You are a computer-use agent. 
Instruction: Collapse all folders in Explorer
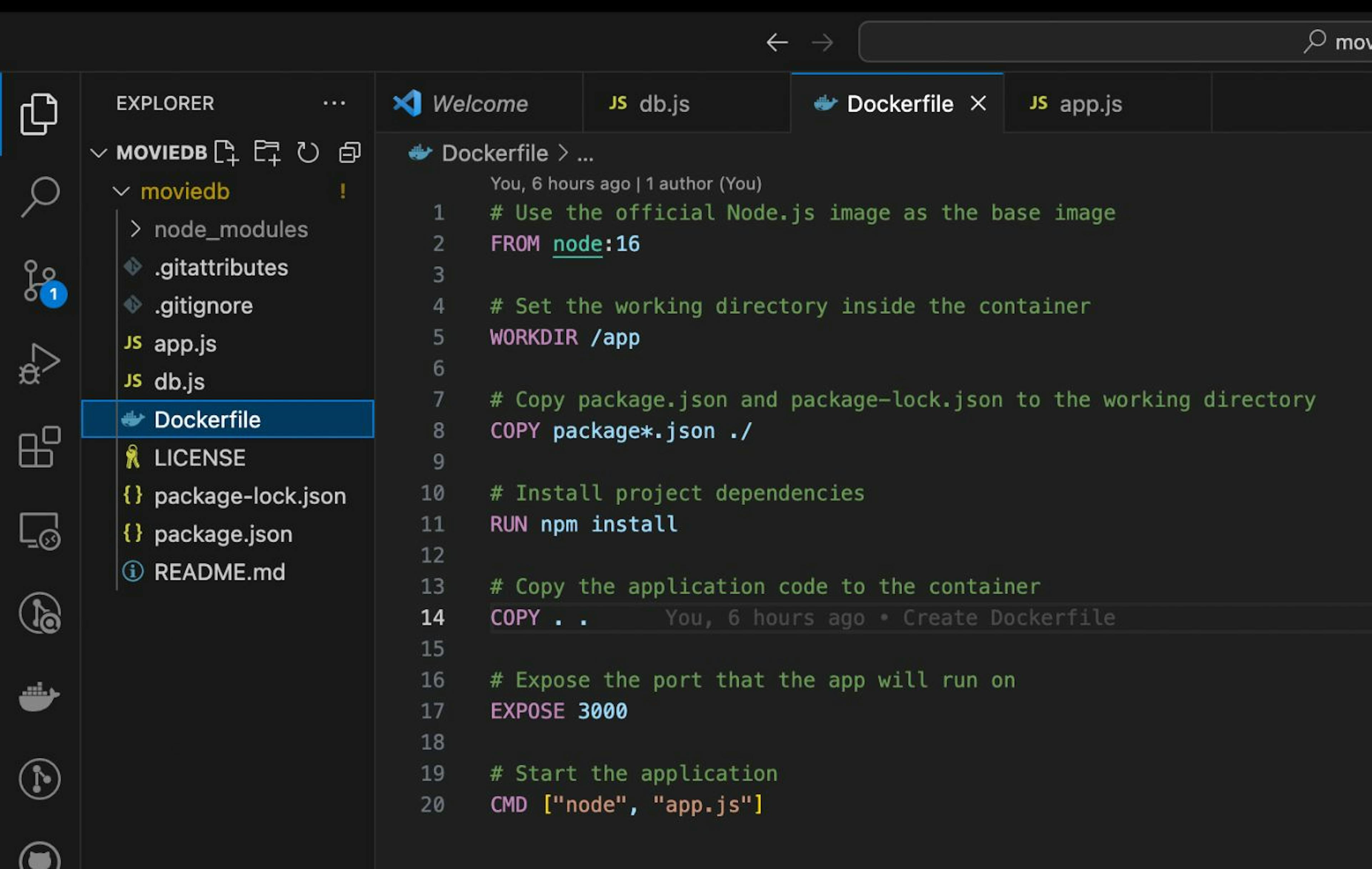point(349,153)
